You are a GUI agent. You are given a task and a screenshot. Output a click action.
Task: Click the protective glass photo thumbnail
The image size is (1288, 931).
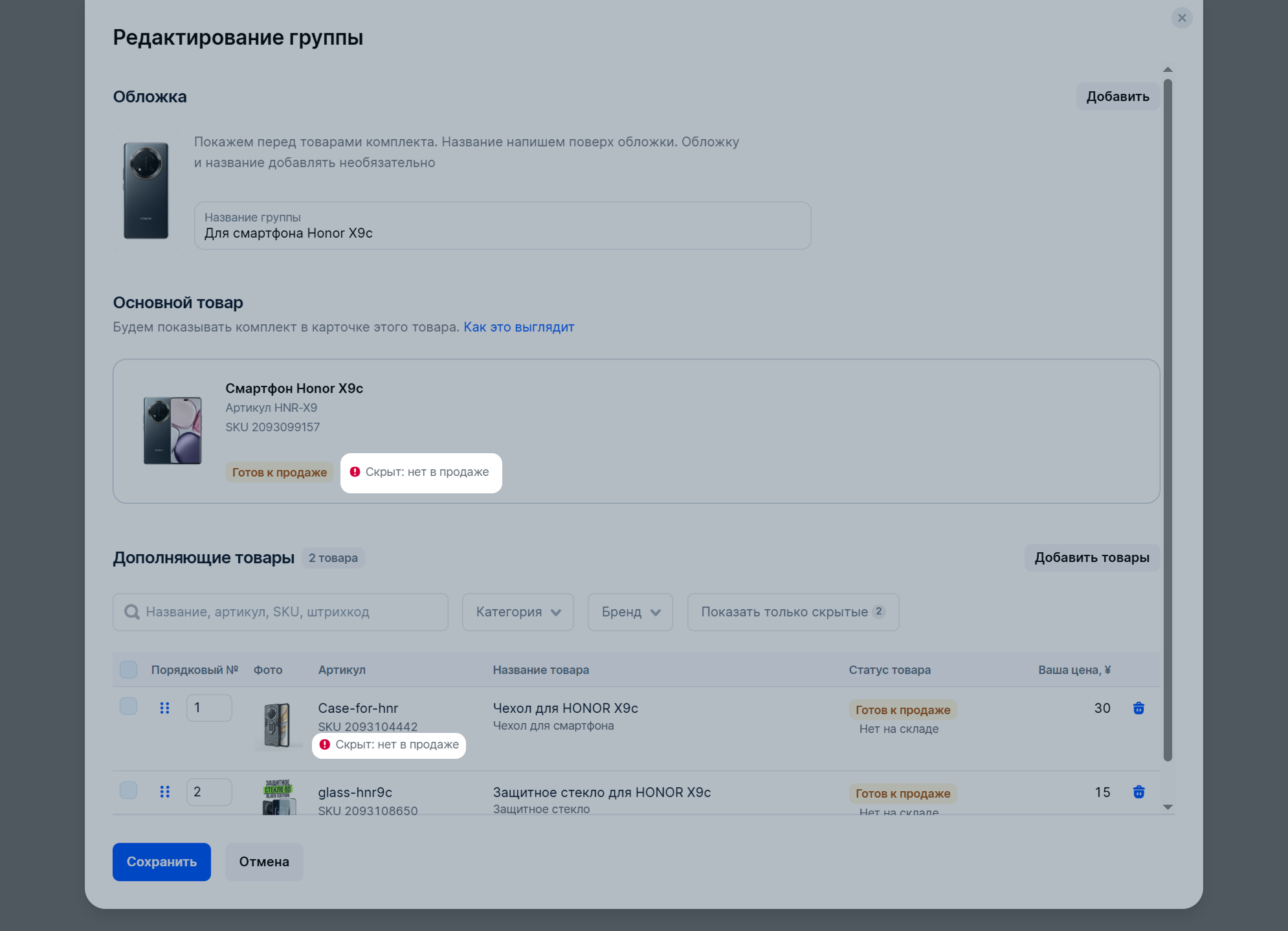pos(278,797)
